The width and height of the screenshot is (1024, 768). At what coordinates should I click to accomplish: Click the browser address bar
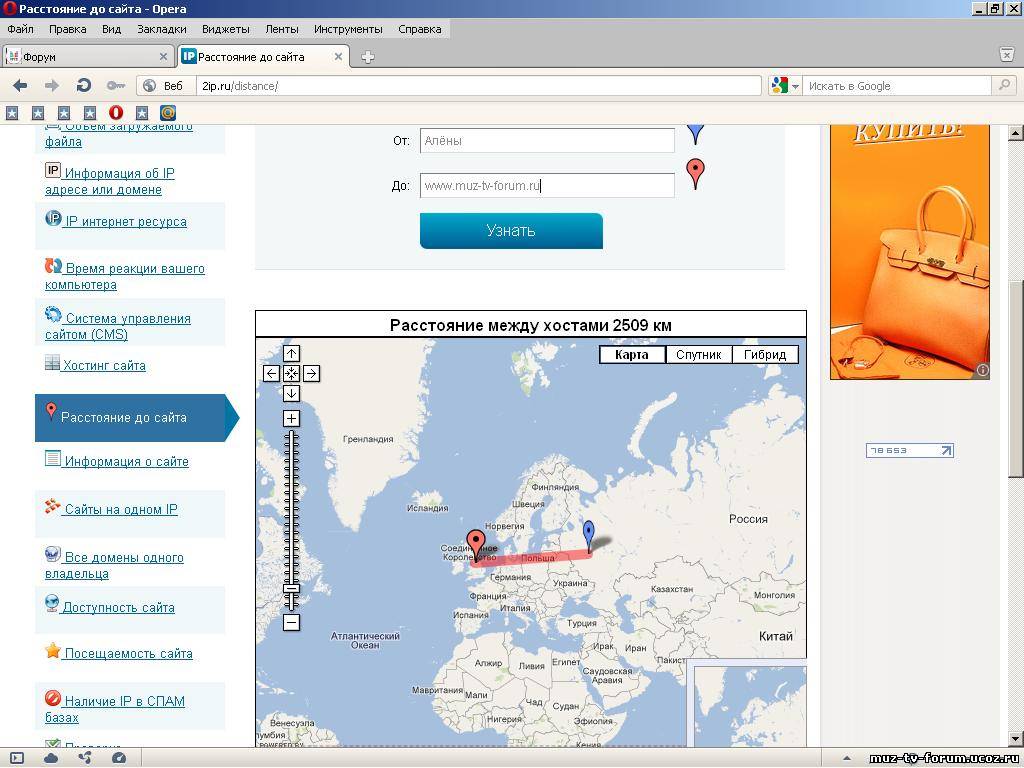click(480, 86)
